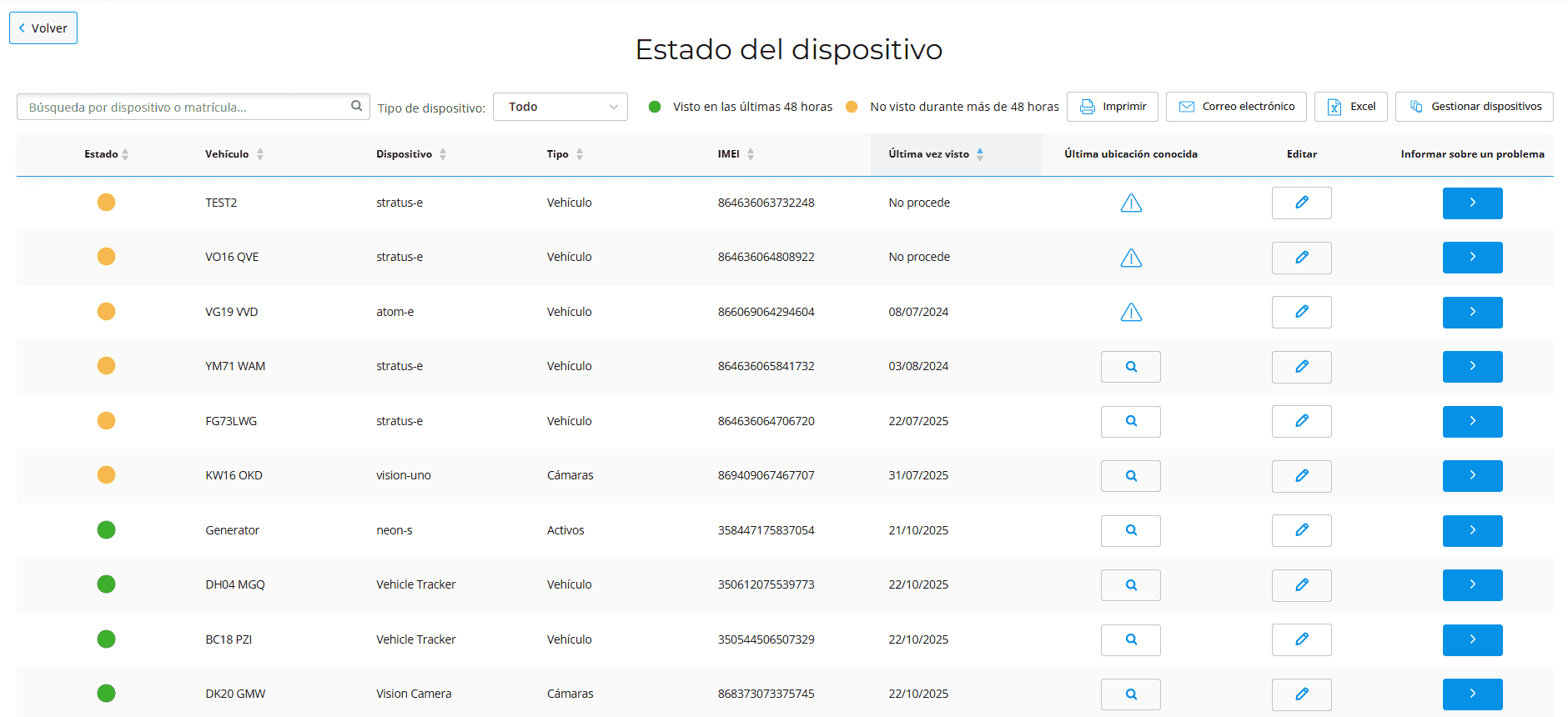This screenshot has width=1568, height=717.
Task: Open Gestionar dispositivos
Action: (x=1474, y=107)
